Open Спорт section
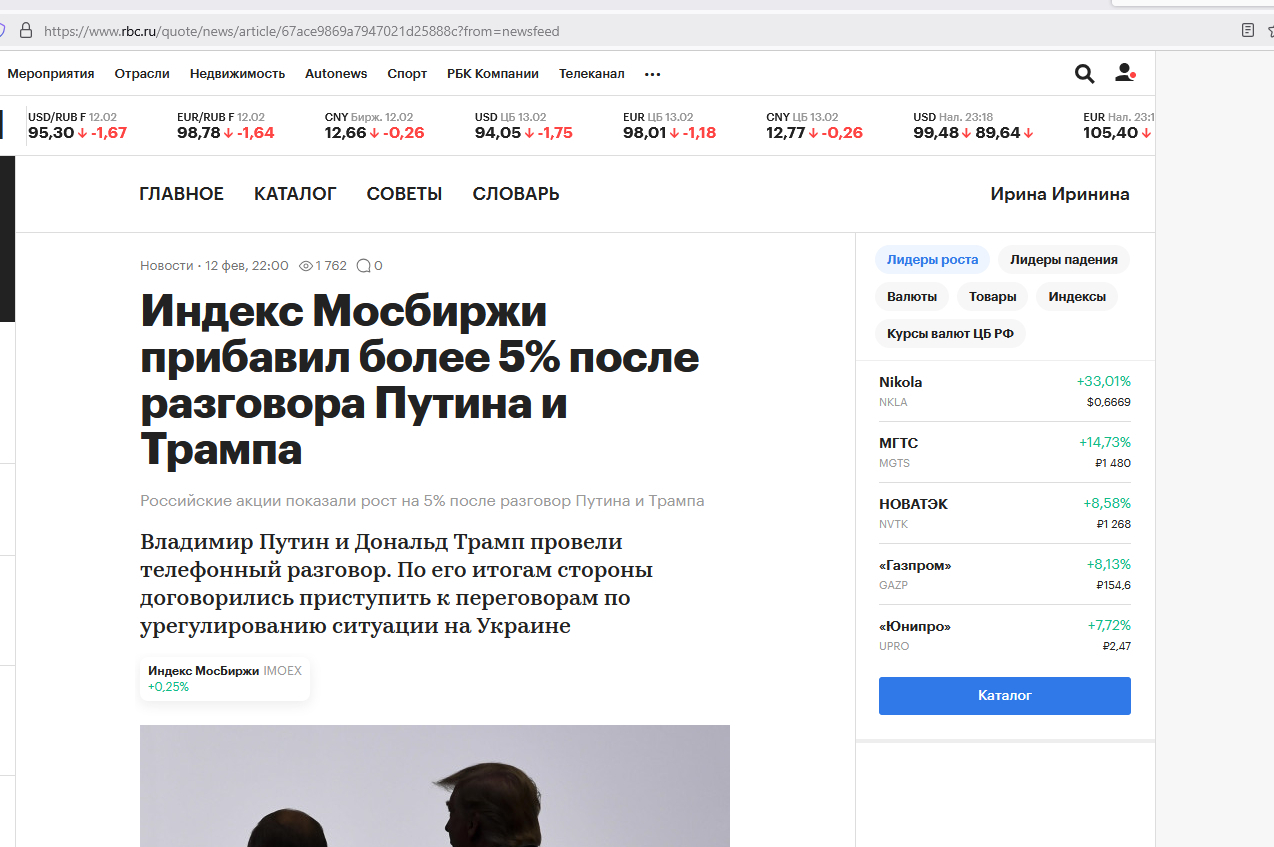This screenshot has width=1274, height=847. coord(407,73)
